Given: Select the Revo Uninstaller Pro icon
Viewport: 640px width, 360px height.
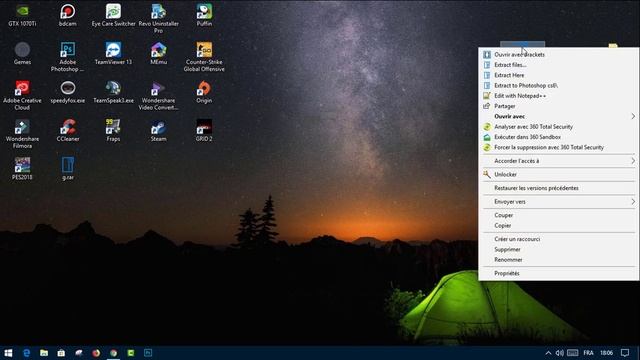Looking at the screenshot, I should pos(158,19).
